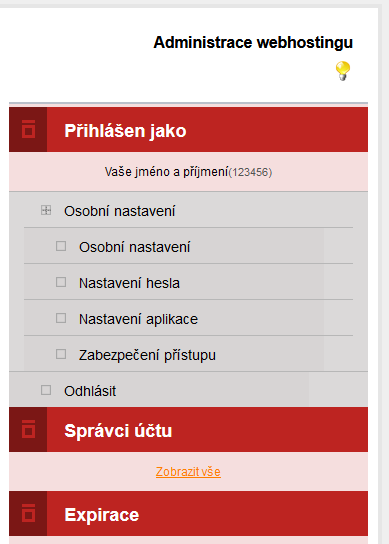This screenshot has width=389, height=544.
Task: Click square bullet next to Nastavení aplikace
Action: tap(61, 318)
